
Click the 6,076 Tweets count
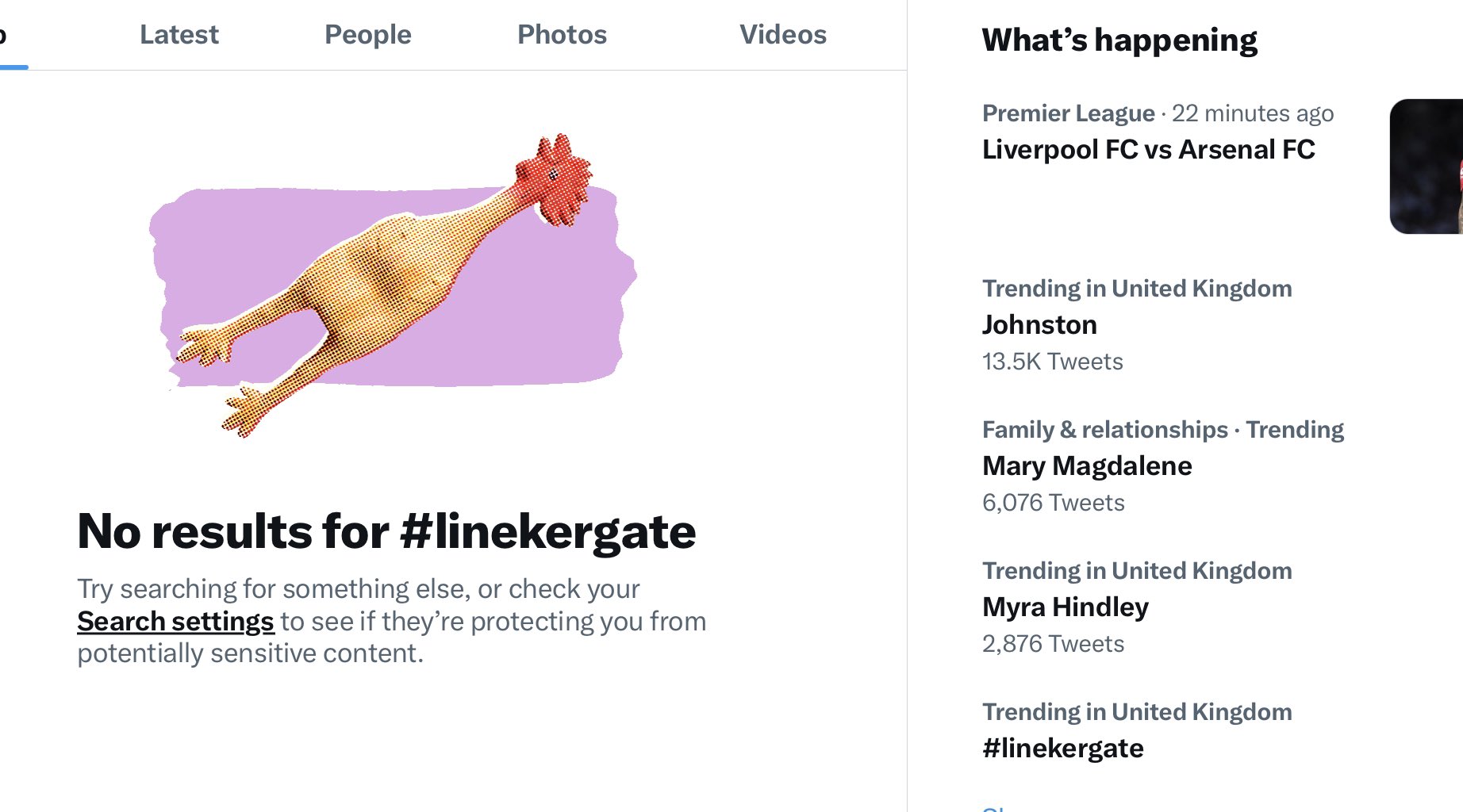pos(1054,503)
